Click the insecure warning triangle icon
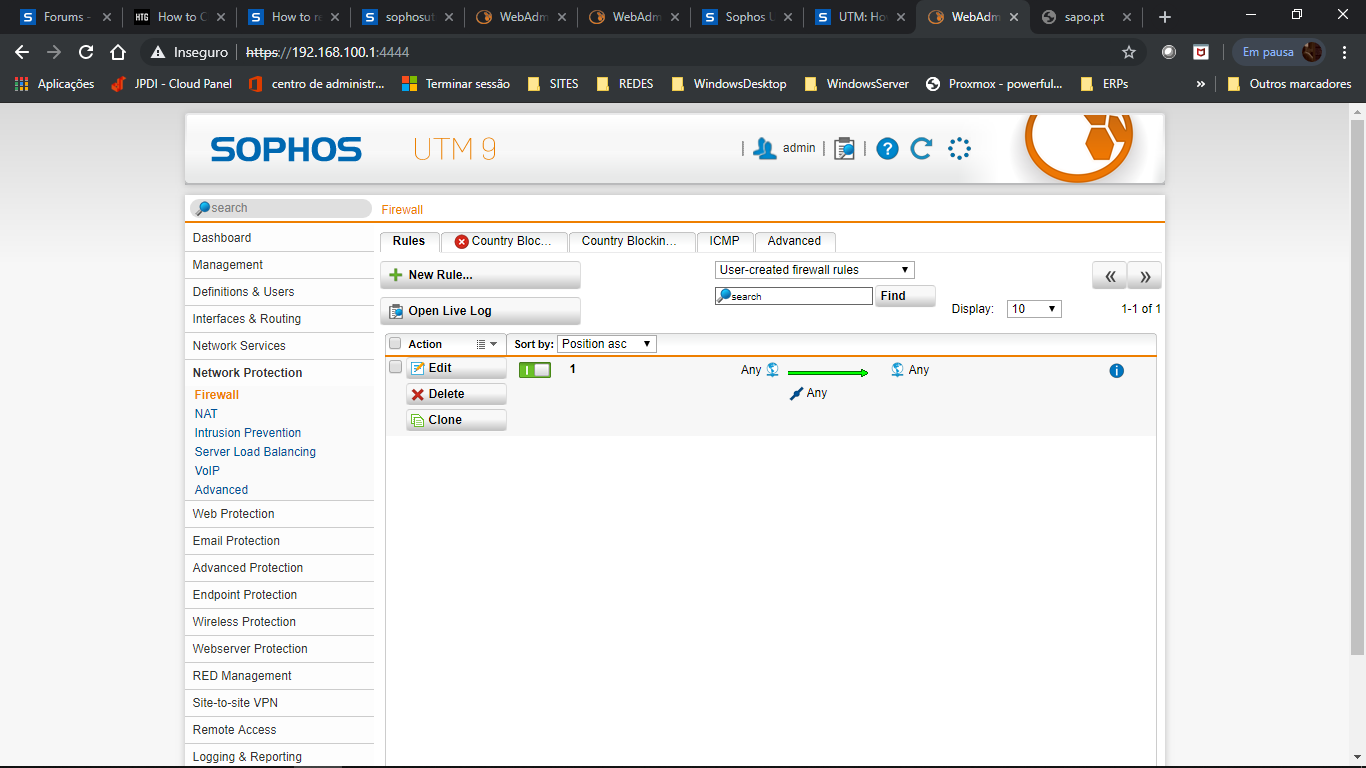Viewport: 1366px width, 768px height. [158, 52]
